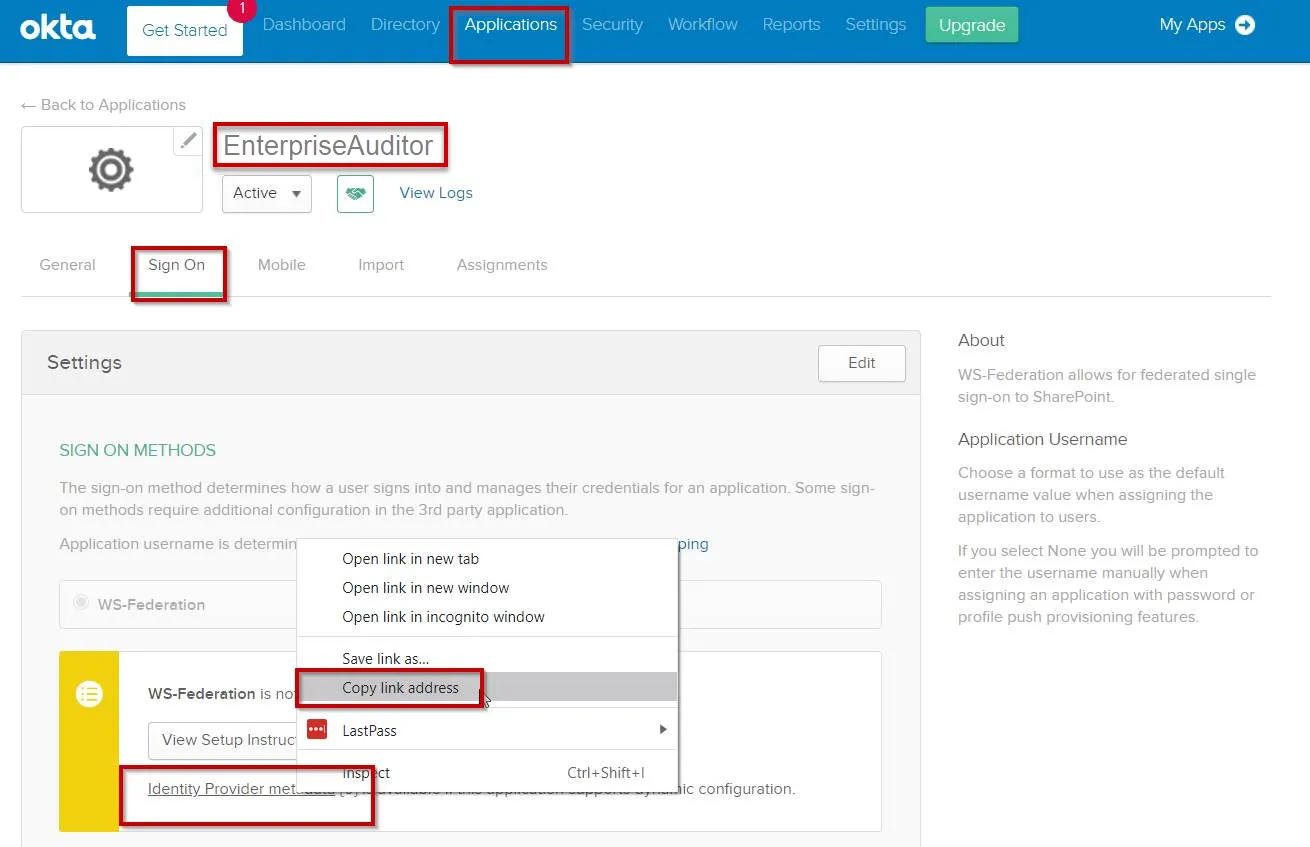
Task: Click the pencil edit logo icon
Action: (188, 141)
